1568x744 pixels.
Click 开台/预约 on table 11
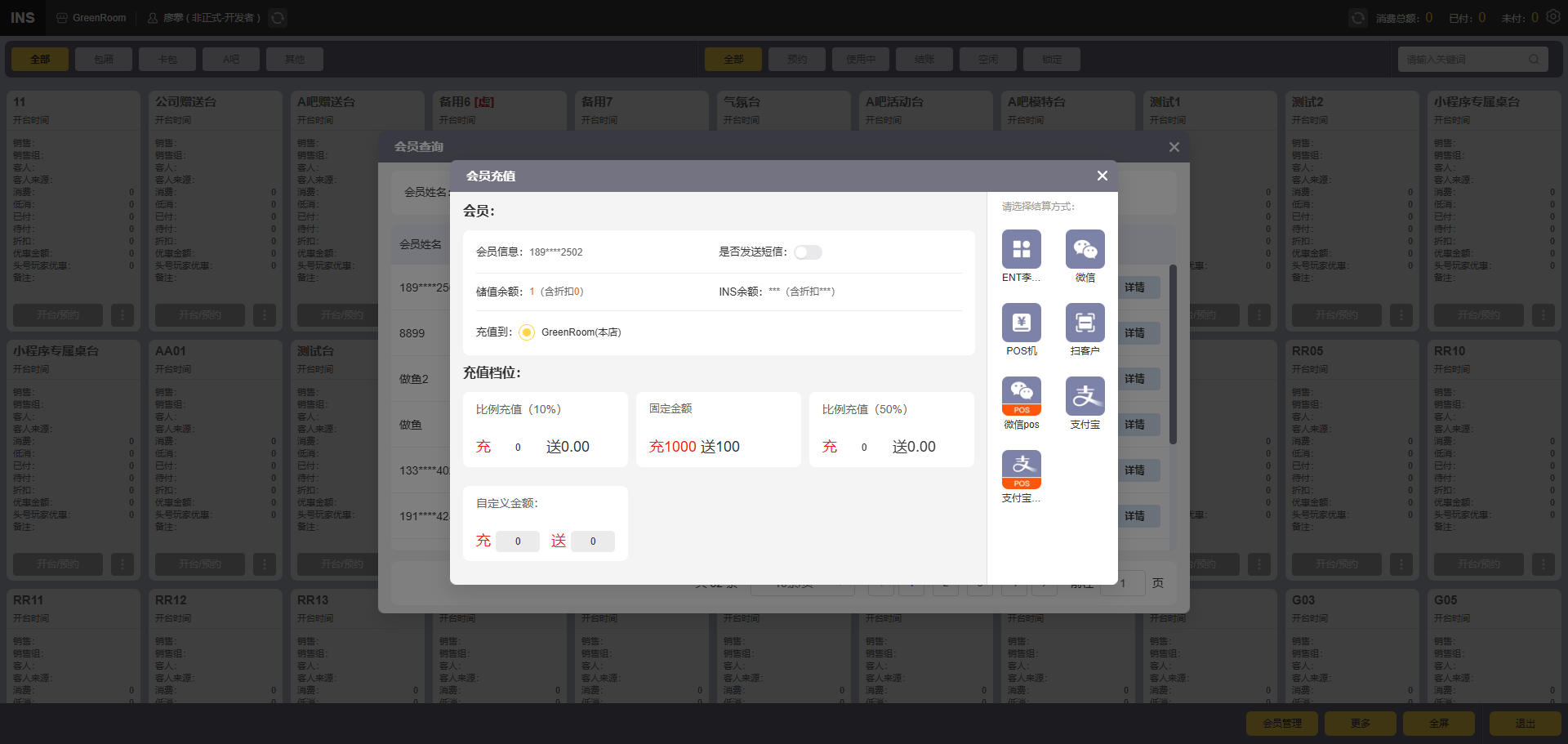58,314
